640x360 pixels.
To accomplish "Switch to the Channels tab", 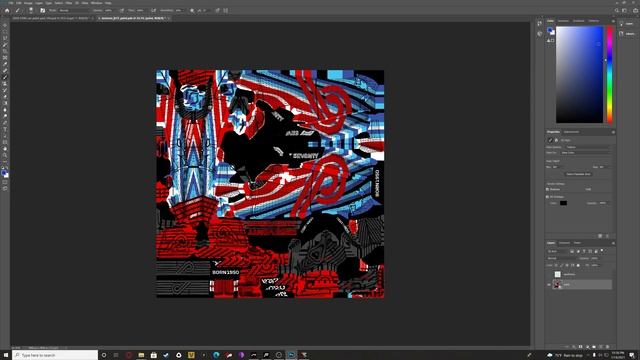I will 564,243.
